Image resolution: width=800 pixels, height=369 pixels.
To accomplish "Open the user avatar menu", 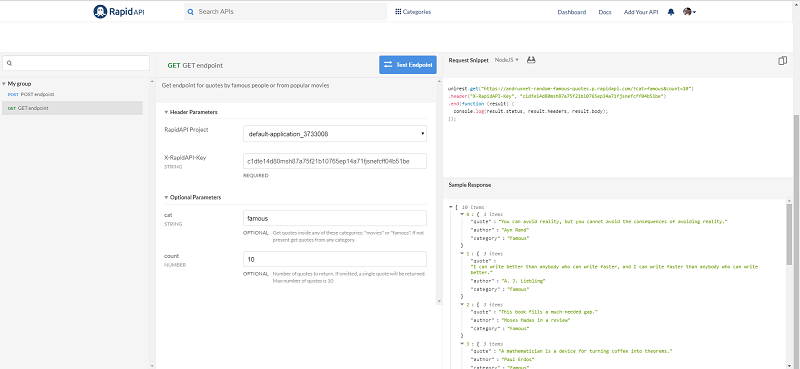I will [x=689, y=12].
